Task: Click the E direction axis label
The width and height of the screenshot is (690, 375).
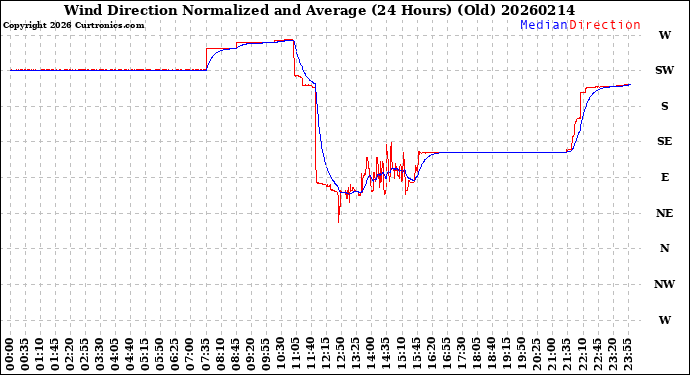Action: coord(664,177)
